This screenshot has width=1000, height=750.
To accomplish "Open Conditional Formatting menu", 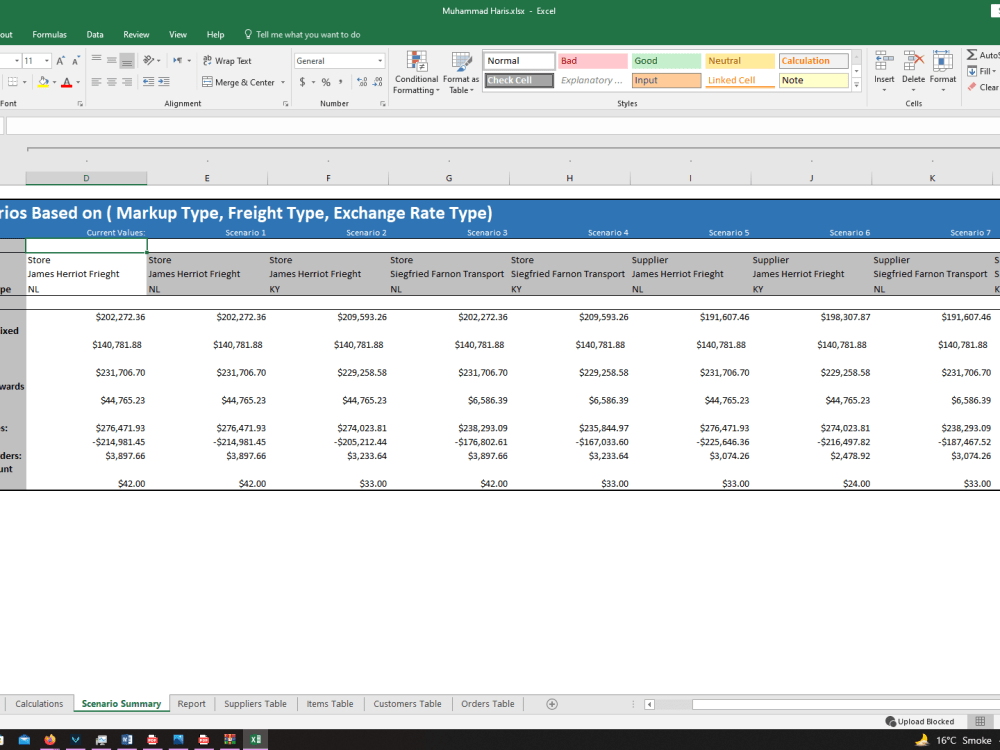I will (x=416, y=73).
